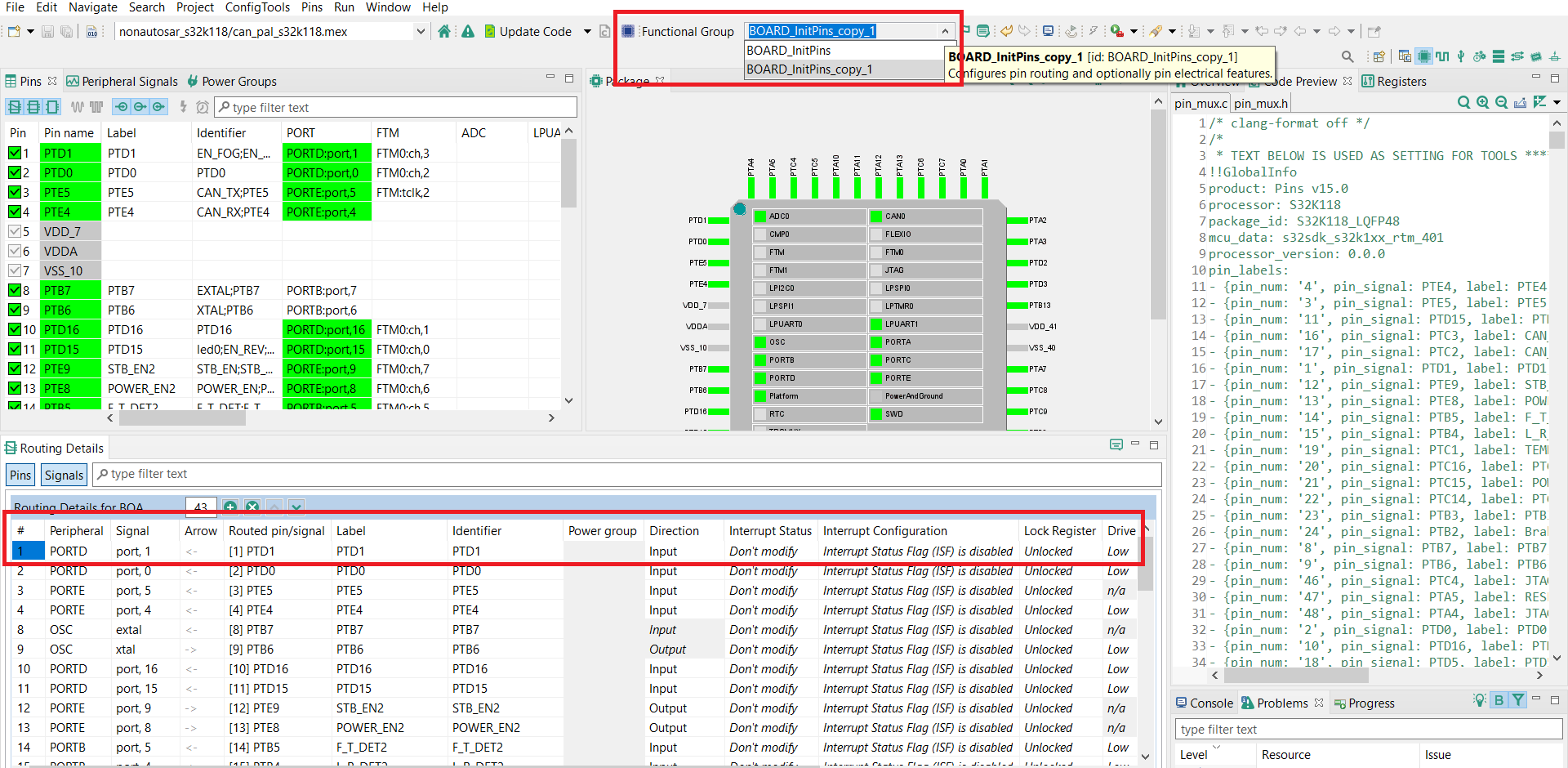
Task: Open the Peripherals tool USB icon
Action: [1461, 56]
